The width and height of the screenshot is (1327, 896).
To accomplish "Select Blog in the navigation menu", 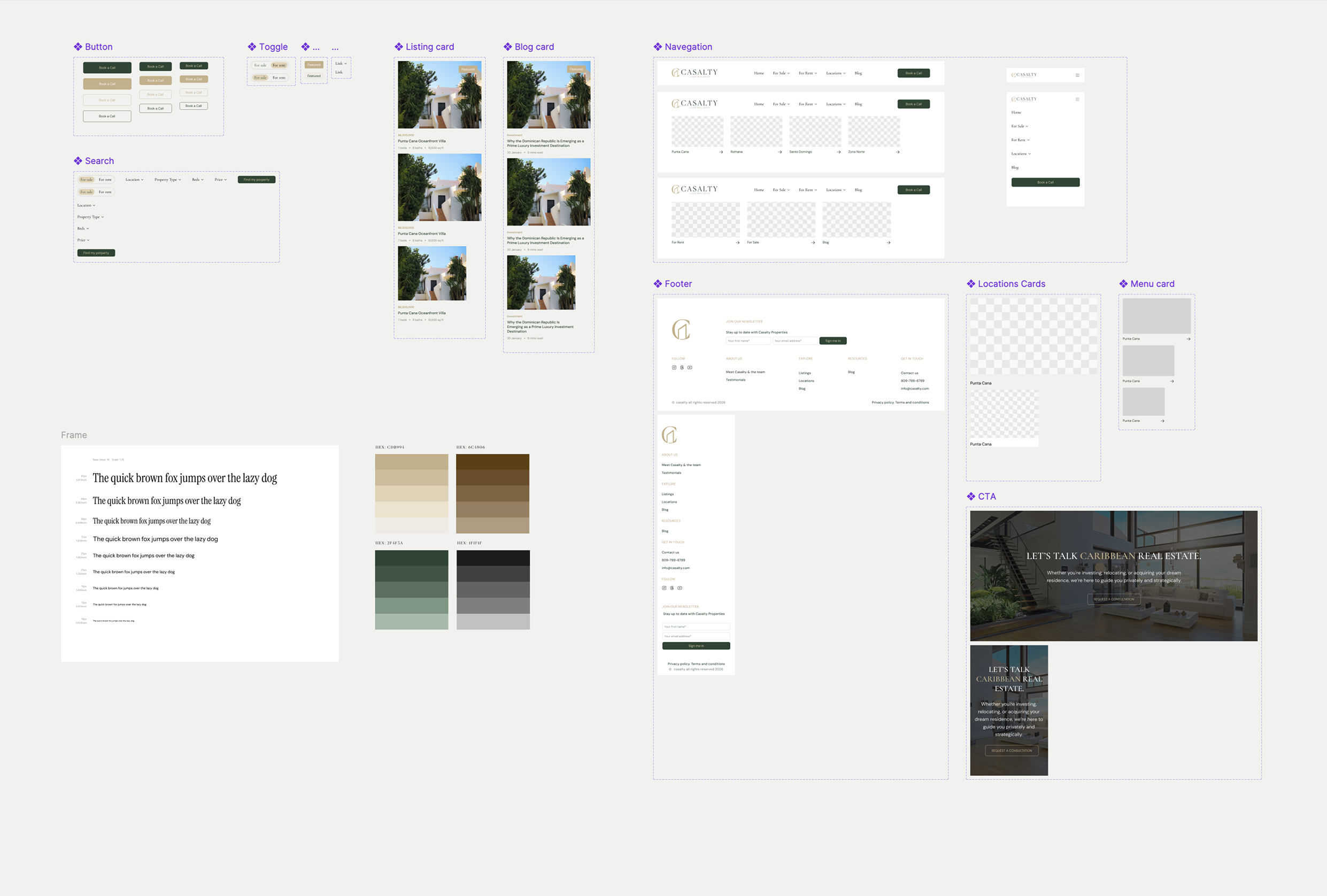I will click(858, 73).
